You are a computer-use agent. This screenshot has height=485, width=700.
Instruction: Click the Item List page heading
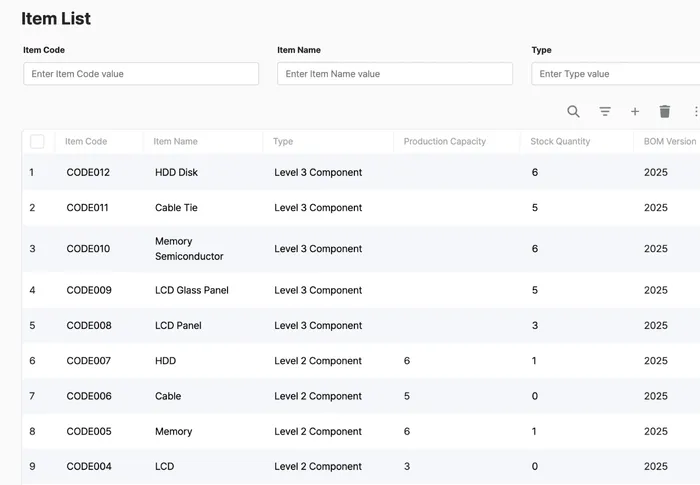(x=56, y=18)
